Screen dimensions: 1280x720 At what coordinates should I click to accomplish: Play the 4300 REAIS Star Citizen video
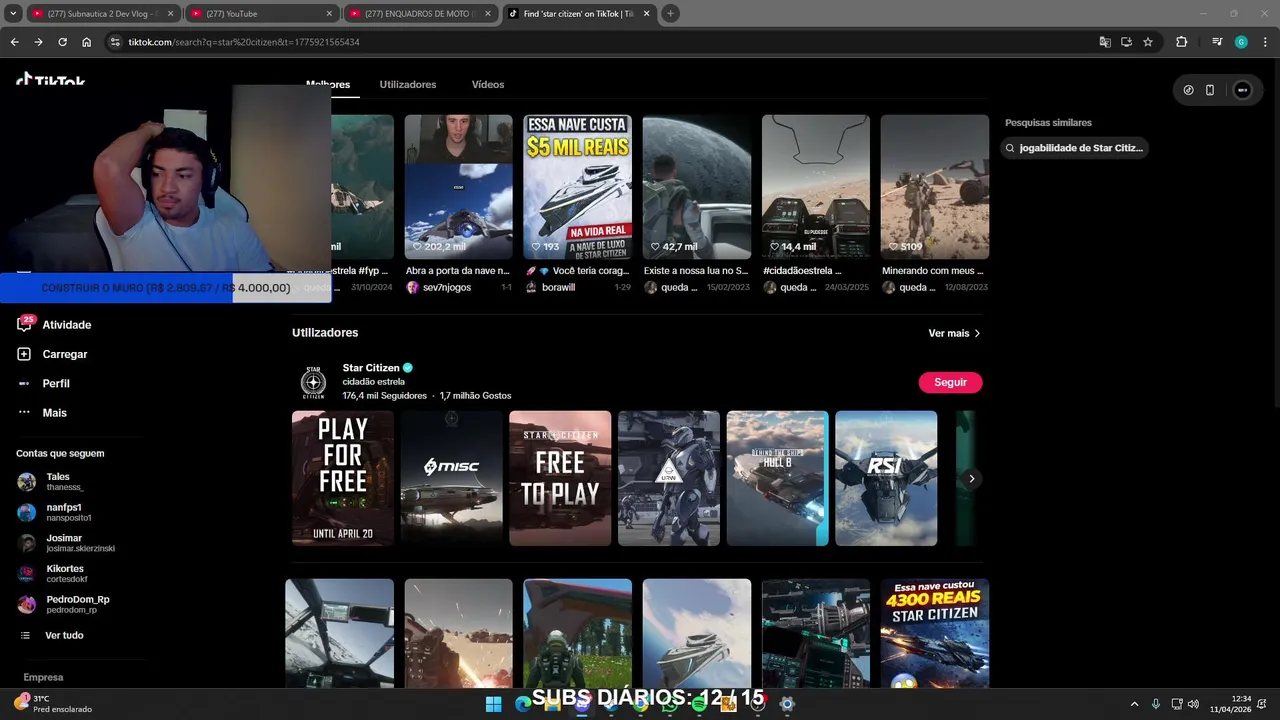(935, 633)
